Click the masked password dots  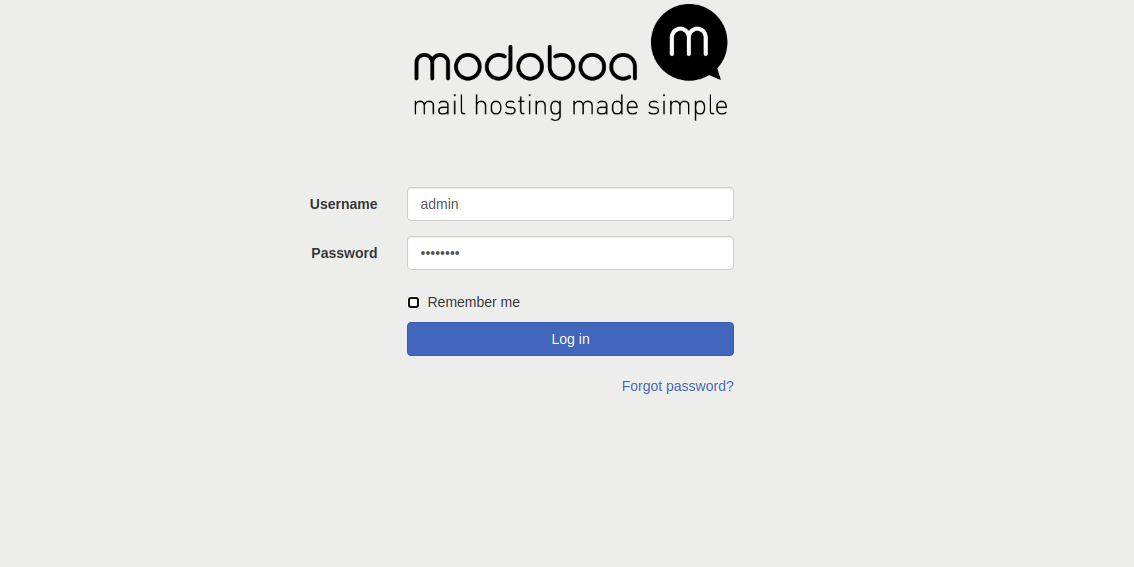[x=440, y=253]
